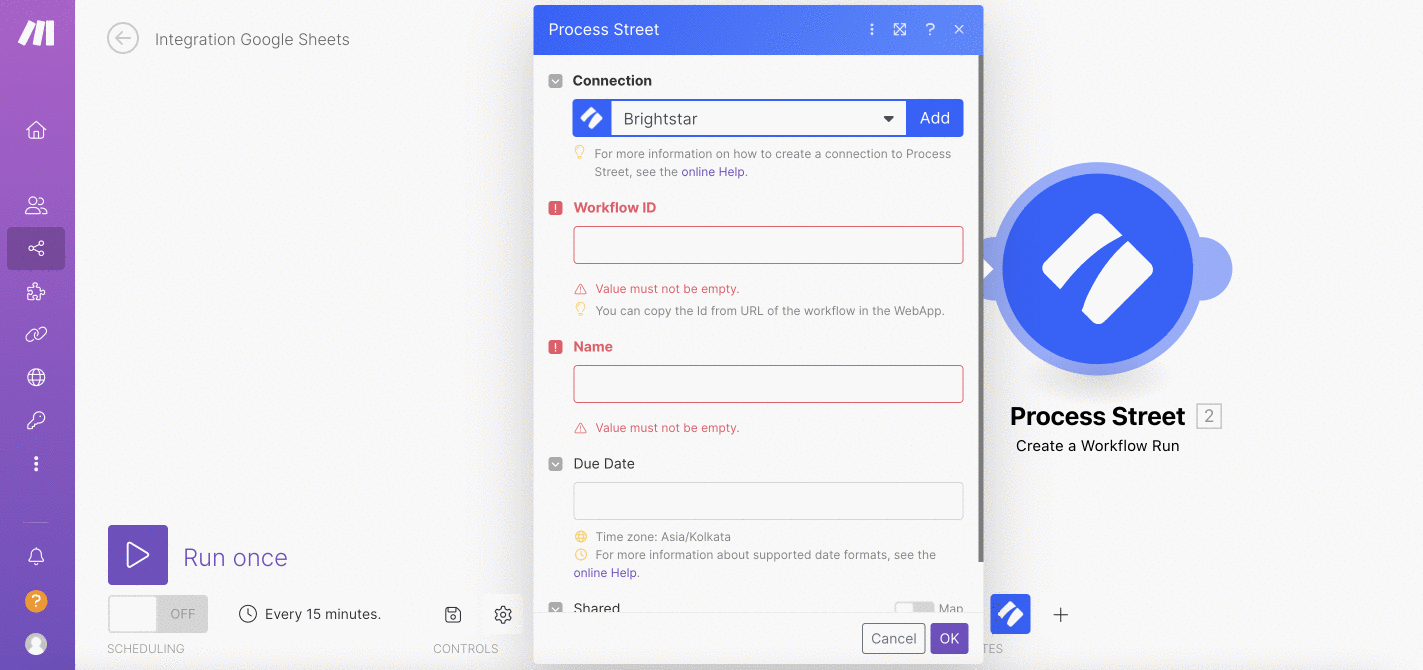Open the Brightstar connection dropdown
This screenshot has height=670, width=1423.
coord(759,118)
